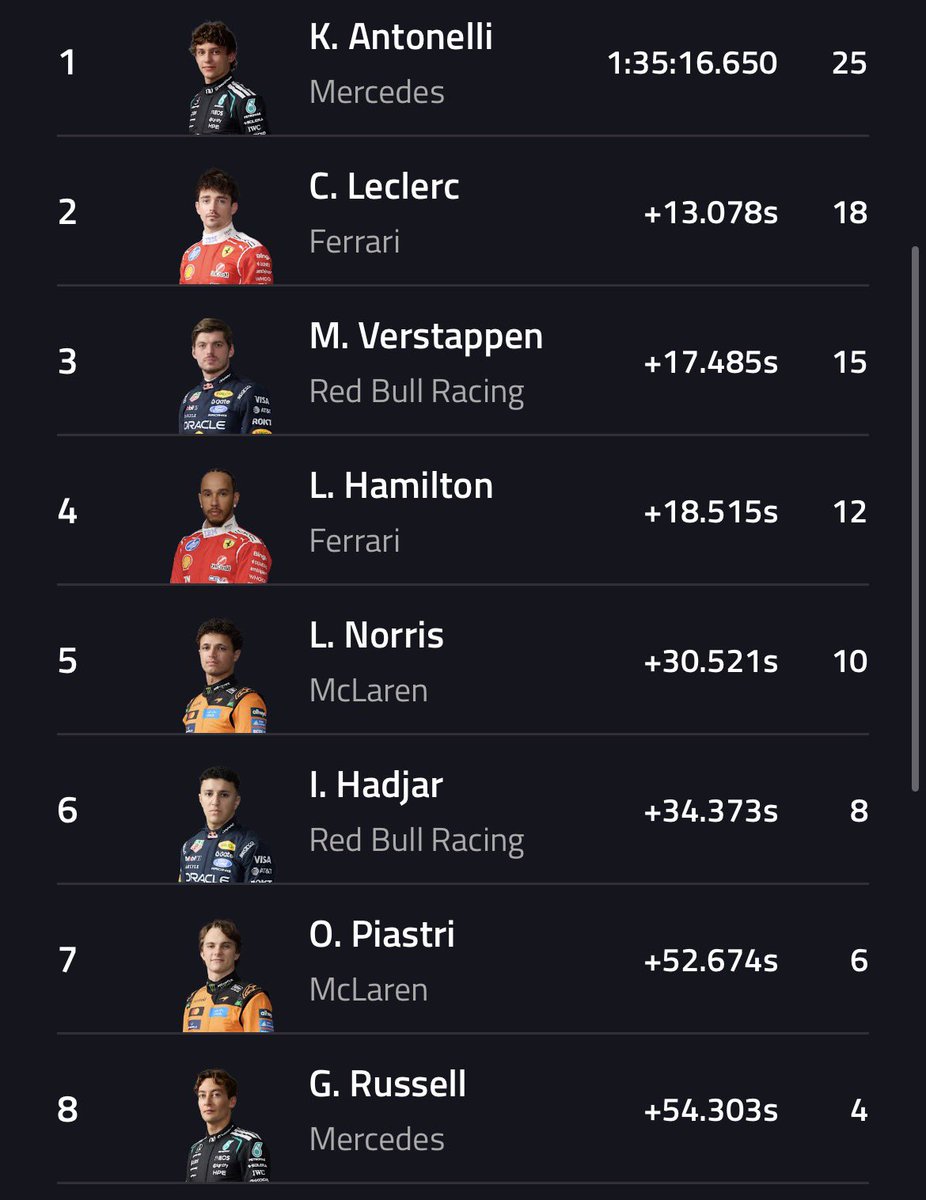The height and width of the screenshot is (1200, 926).
Task: Open K. Antonelli's driver portrait
Action: 227,77
